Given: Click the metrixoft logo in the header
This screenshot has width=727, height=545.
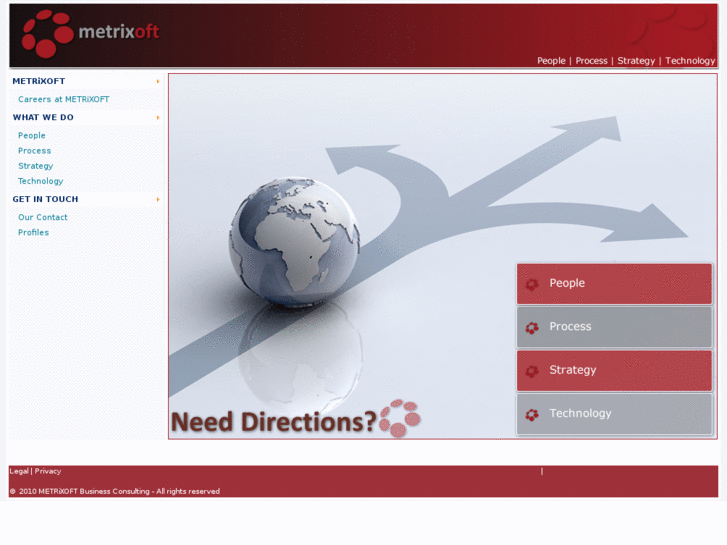Looking at the screenshot, I should [90, 33].
